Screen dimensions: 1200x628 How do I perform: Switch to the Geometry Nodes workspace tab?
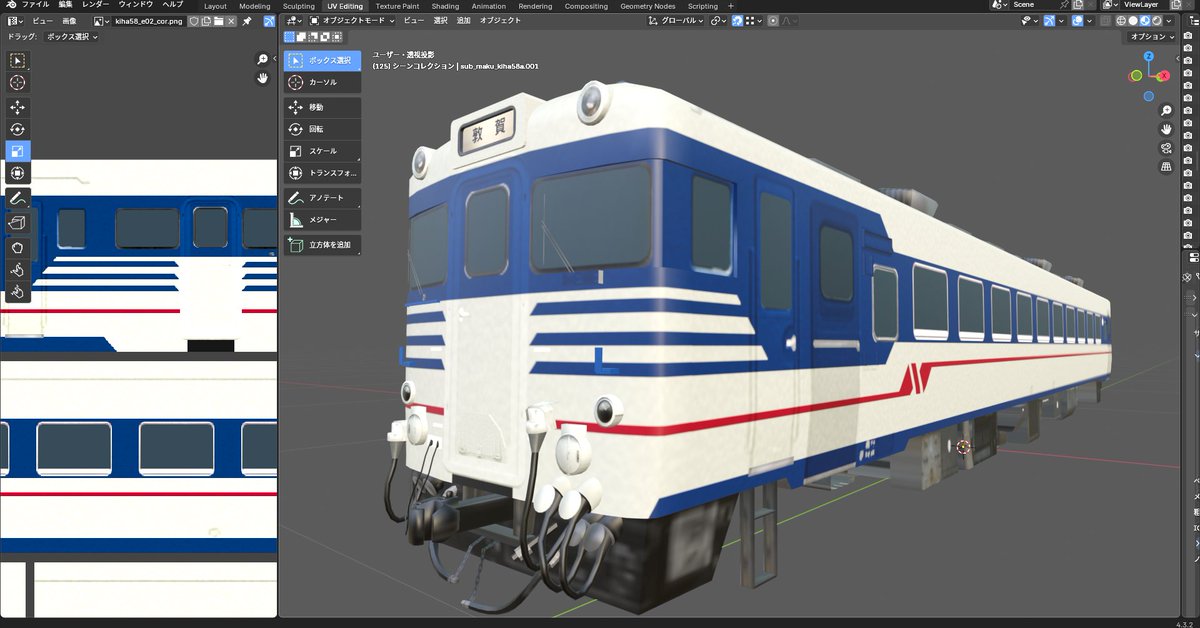pos(647,6)
